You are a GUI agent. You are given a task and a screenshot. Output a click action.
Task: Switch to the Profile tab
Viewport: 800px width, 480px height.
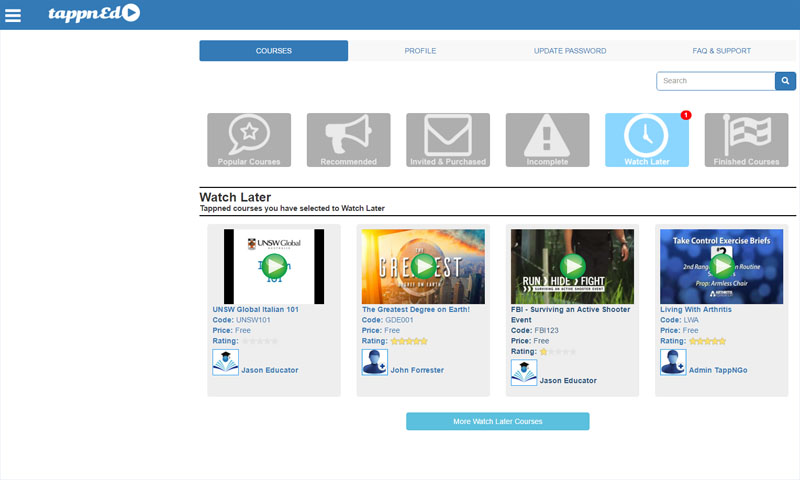tap(420, 51)
